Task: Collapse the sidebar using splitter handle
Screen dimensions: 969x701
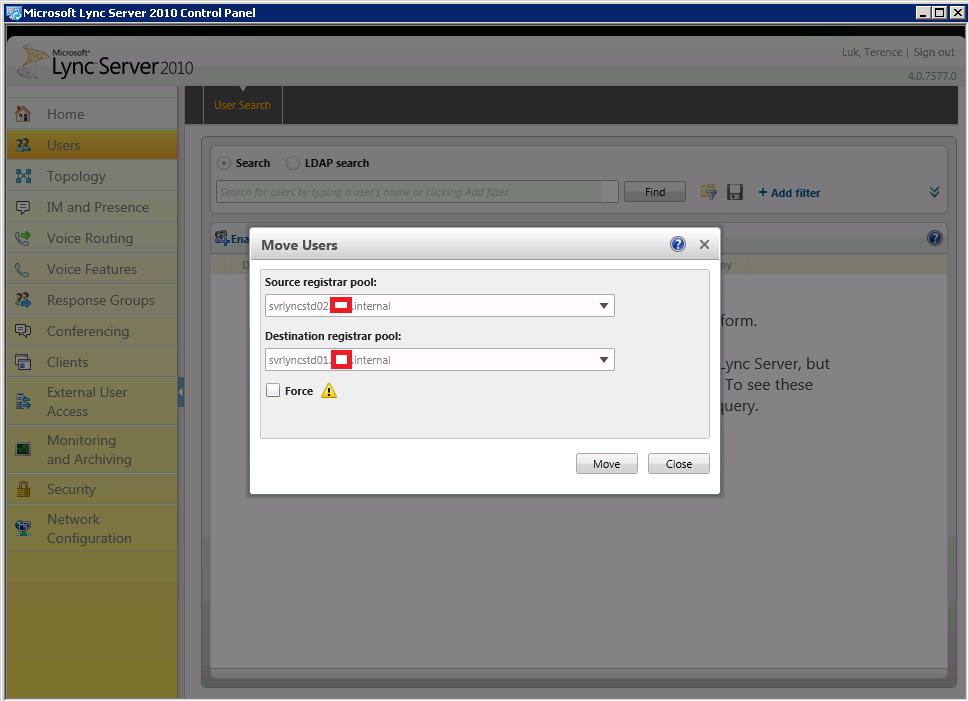Action: (x=181, y=393)
